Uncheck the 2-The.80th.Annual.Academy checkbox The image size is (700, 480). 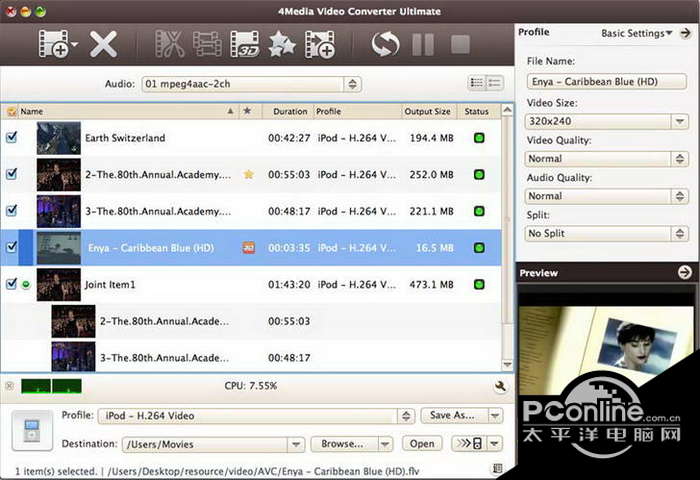pyautogui.click(x=12, y=174)
